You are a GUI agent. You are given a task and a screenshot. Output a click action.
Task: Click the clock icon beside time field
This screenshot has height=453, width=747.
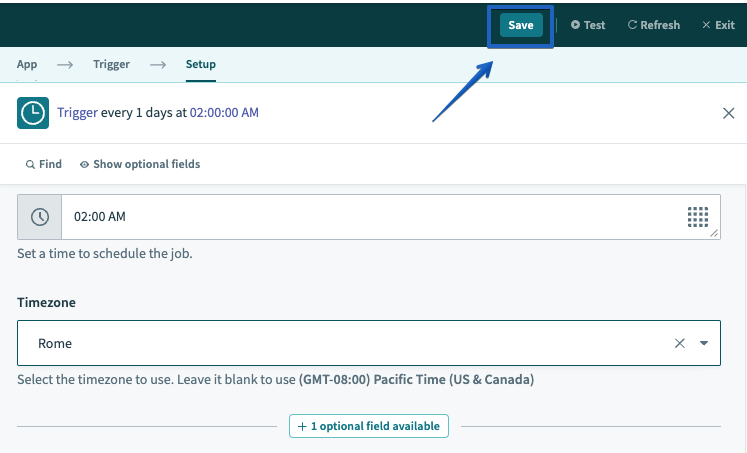(x=40, y=217)
